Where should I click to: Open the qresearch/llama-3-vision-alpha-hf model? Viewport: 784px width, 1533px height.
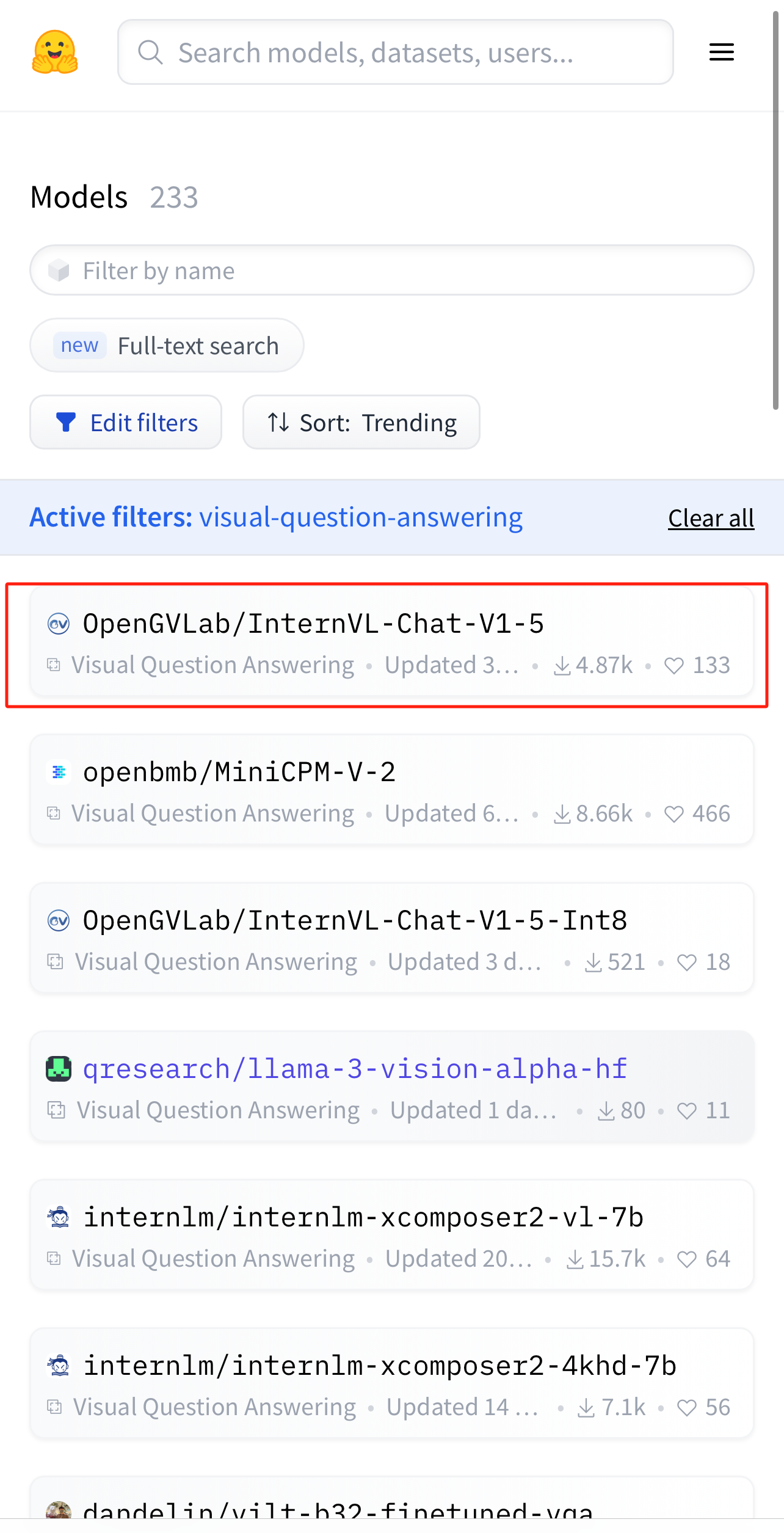click(x=355, y=1069)
